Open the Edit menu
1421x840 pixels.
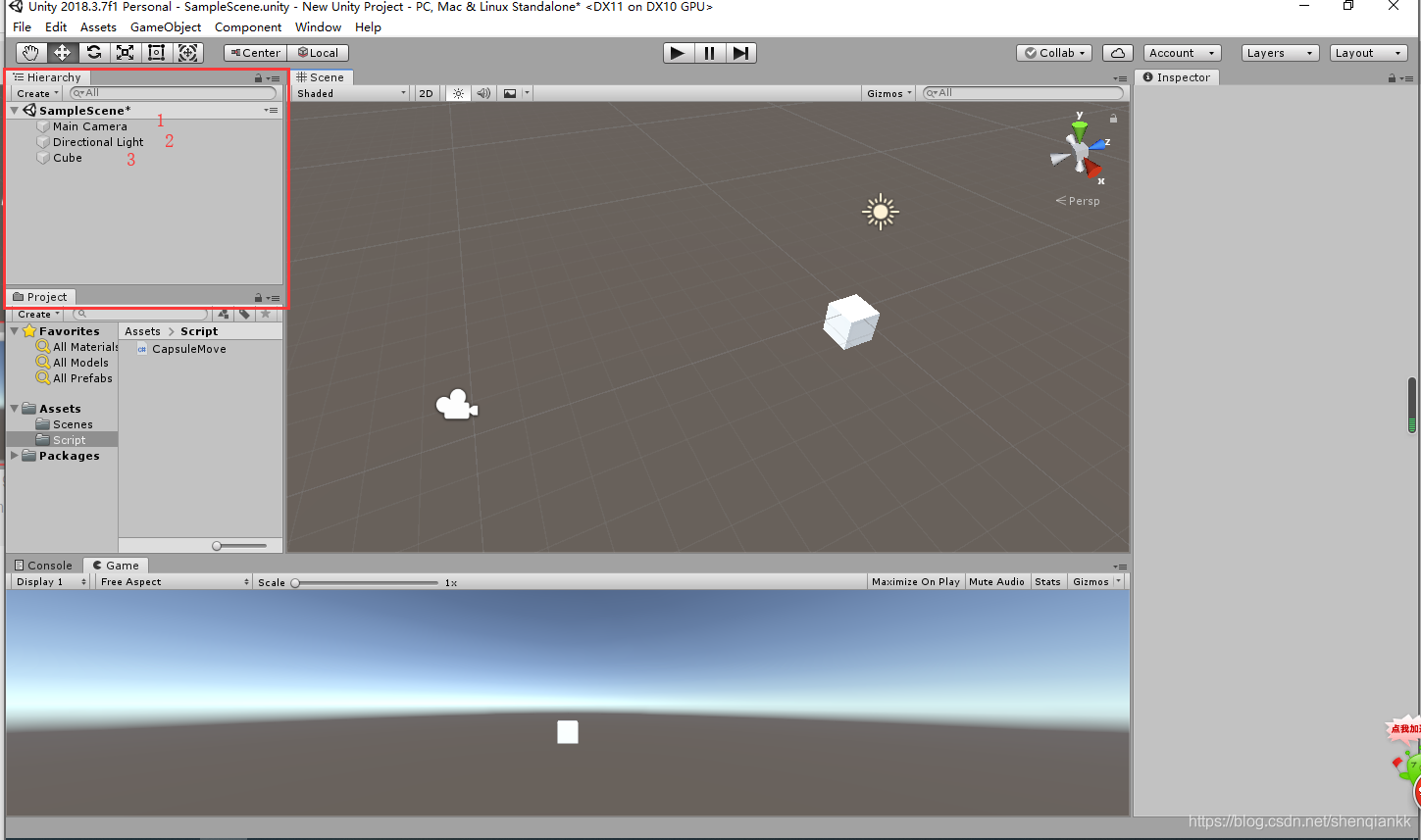(x=56, y=27)
